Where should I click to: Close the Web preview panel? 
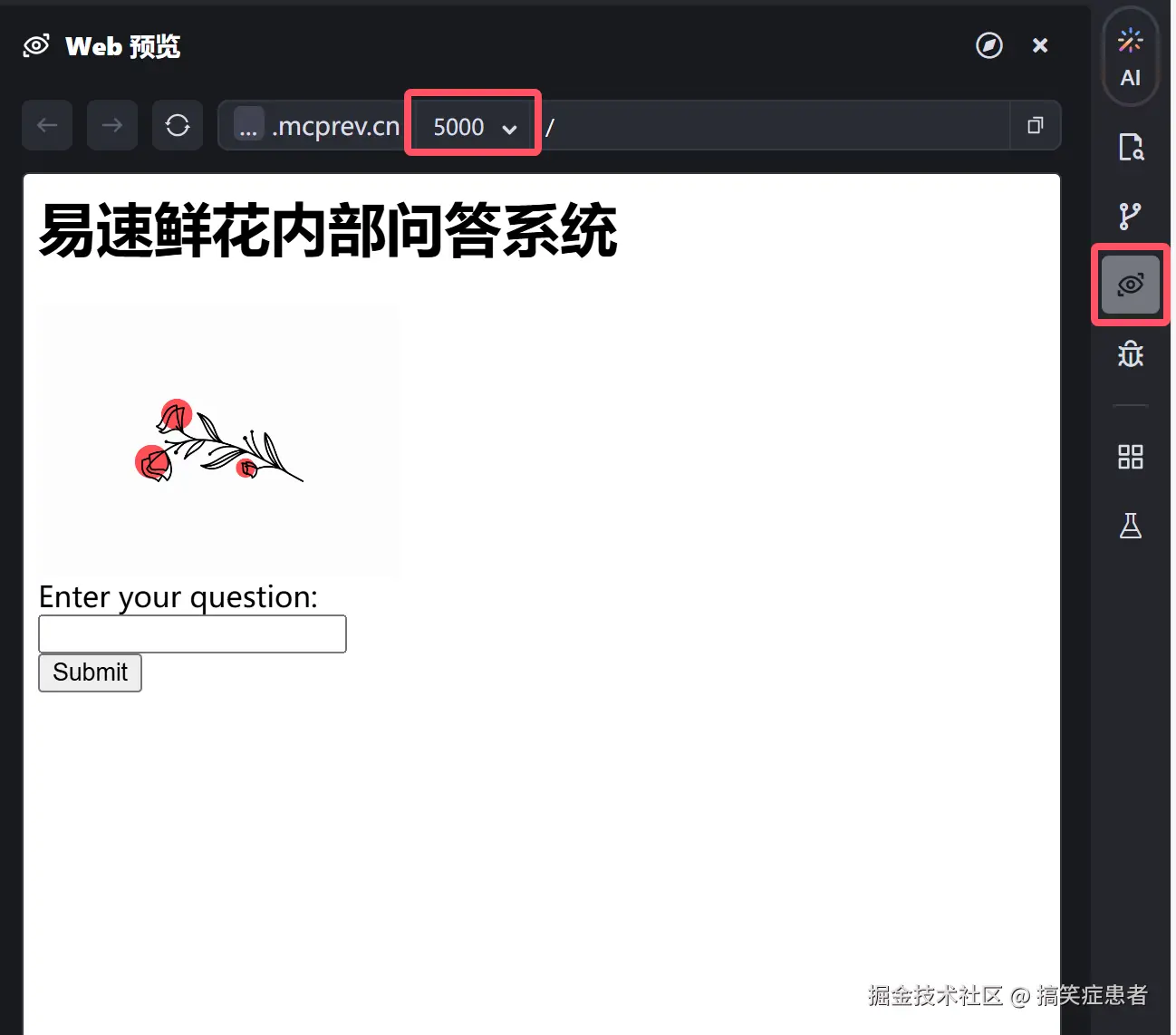pos(1040,45)
